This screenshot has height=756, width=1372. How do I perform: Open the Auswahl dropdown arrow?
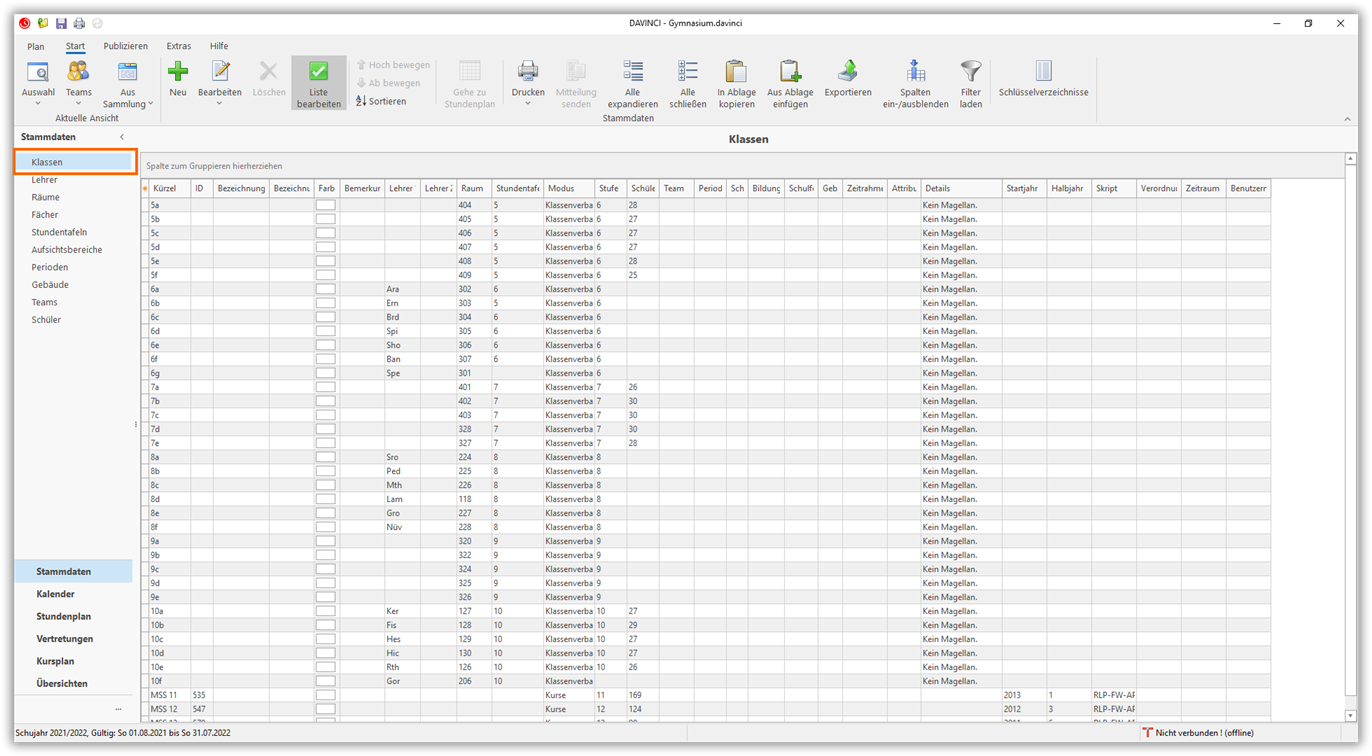(x=38, y=104)
